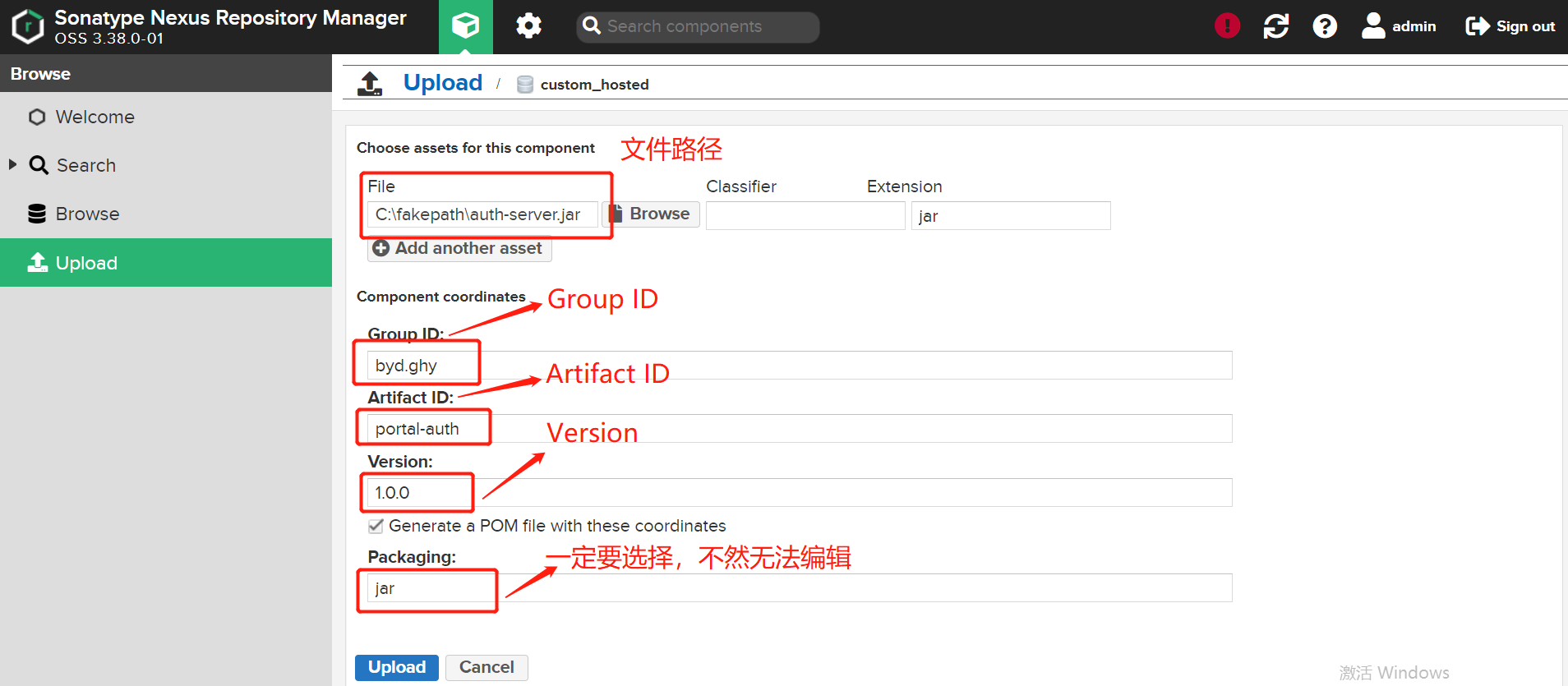The width and height of the screenshot is (1568, 686).
Task: Click the Classifier input field
Action: pyautogui.click(x=805, y=215)
